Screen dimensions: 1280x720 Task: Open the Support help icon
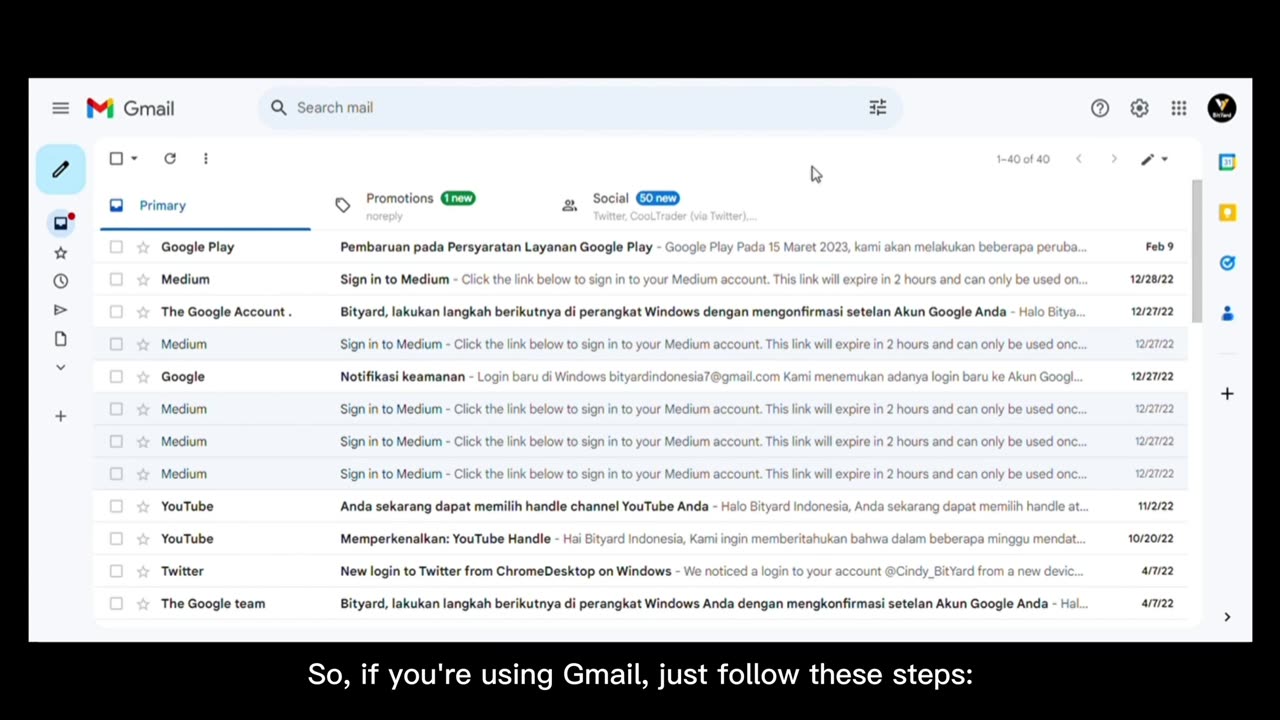tap(1100, 108)
